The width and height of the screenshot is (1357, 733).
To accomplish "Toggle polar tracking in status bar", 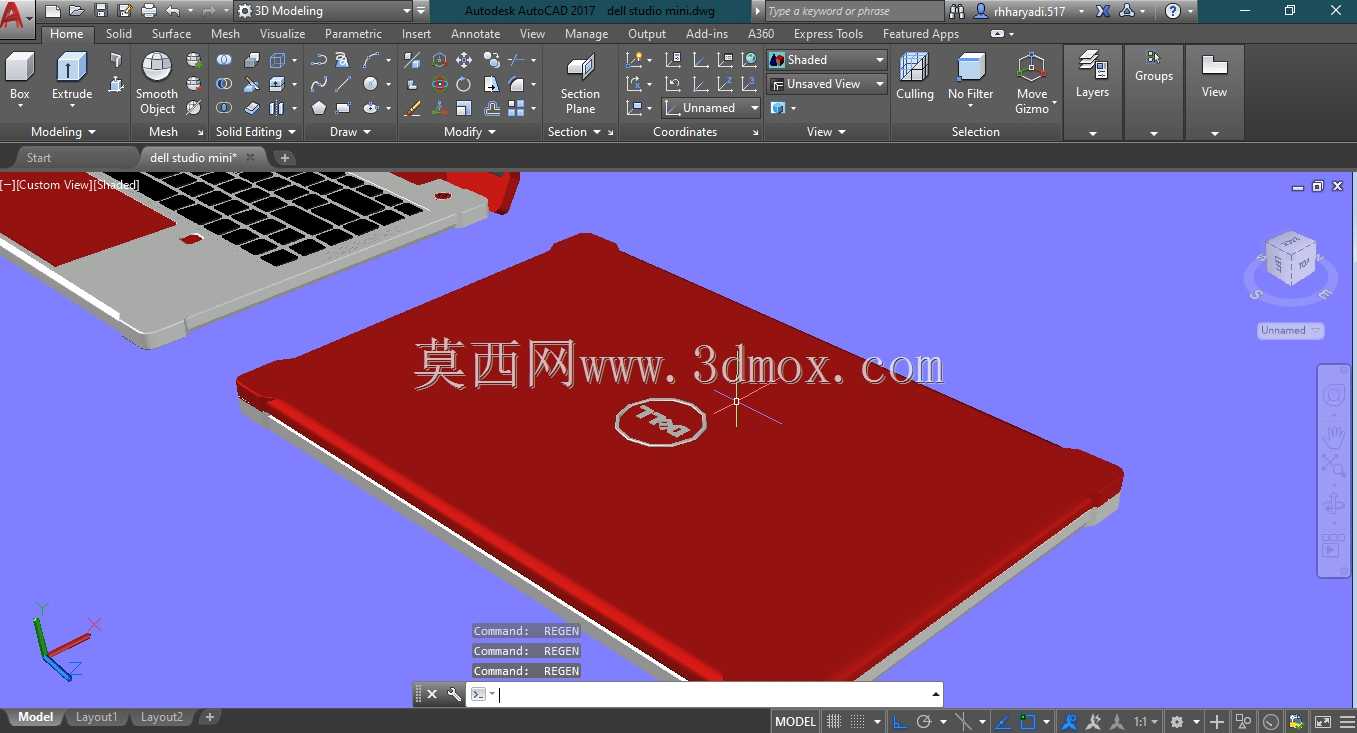I will [924, 721].
